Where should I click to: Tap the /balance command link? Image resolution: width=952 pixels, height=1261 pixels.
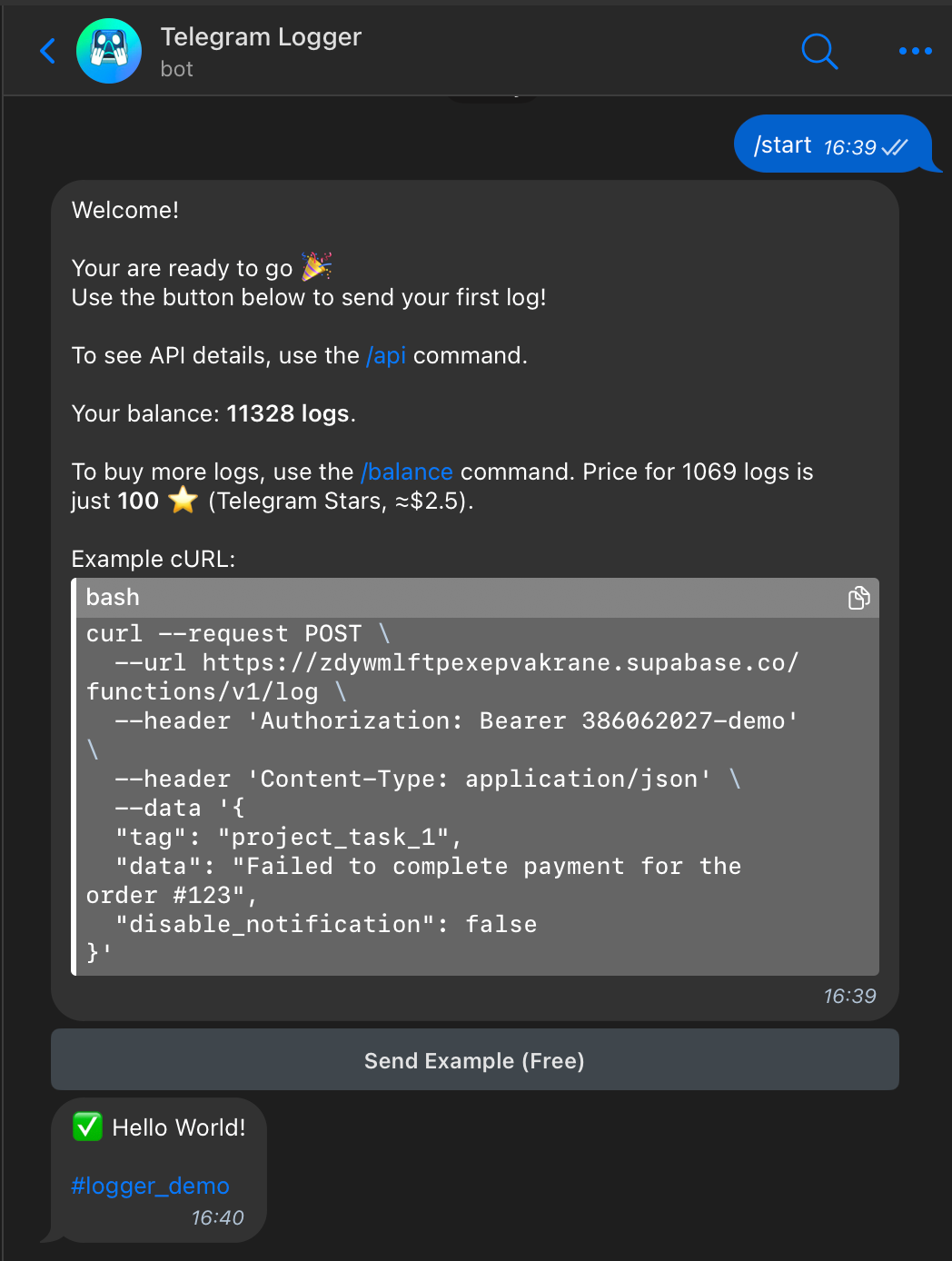tap(407, 472)
